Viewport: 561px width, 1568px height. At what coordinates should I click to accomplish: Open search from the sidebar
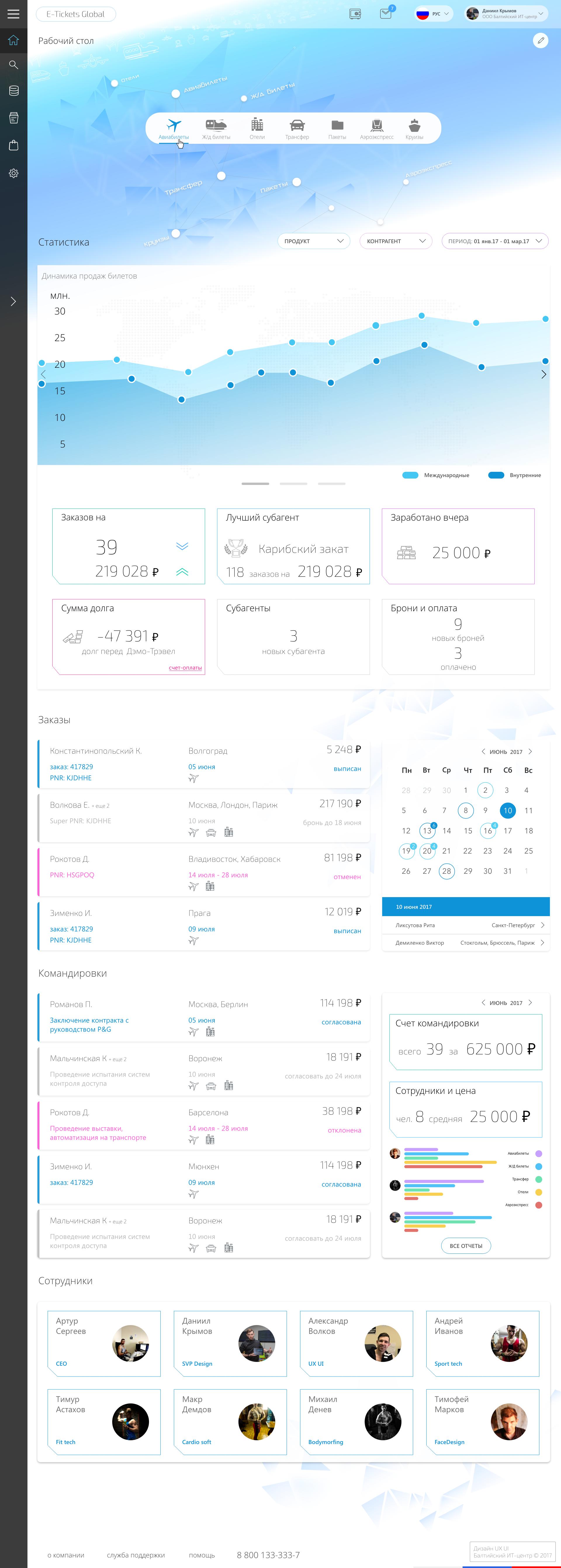coord(13,65)
